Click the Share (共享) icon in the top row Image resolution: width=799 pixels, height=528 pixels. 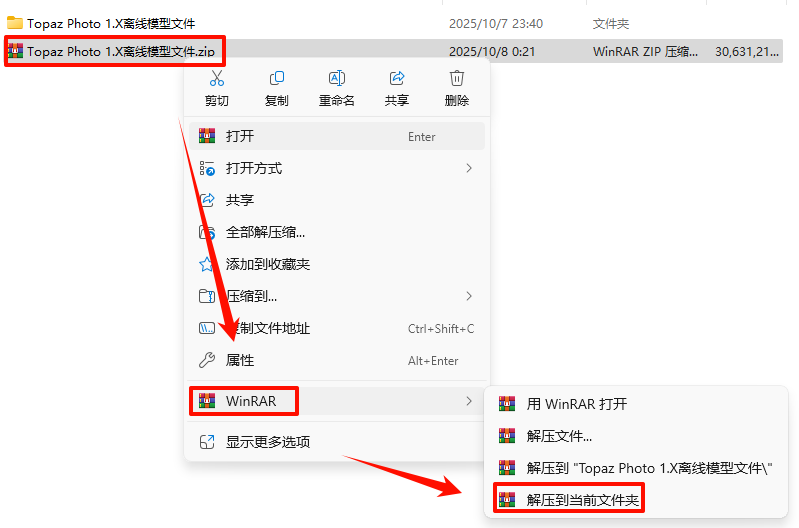click(x=397, y=78)
